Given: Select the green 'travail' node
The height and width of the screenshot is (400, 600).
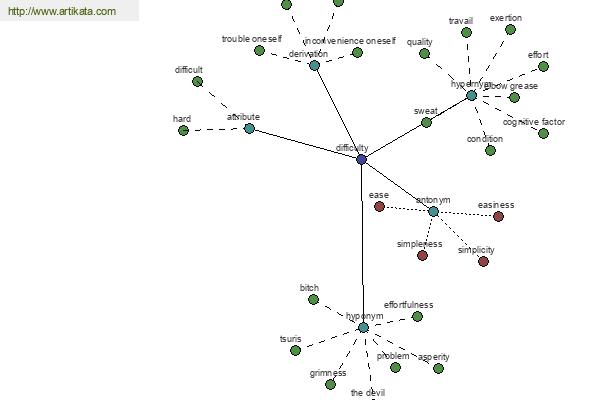Looking at the screenshot, I should pyautogui.click(x=466, y=33).
